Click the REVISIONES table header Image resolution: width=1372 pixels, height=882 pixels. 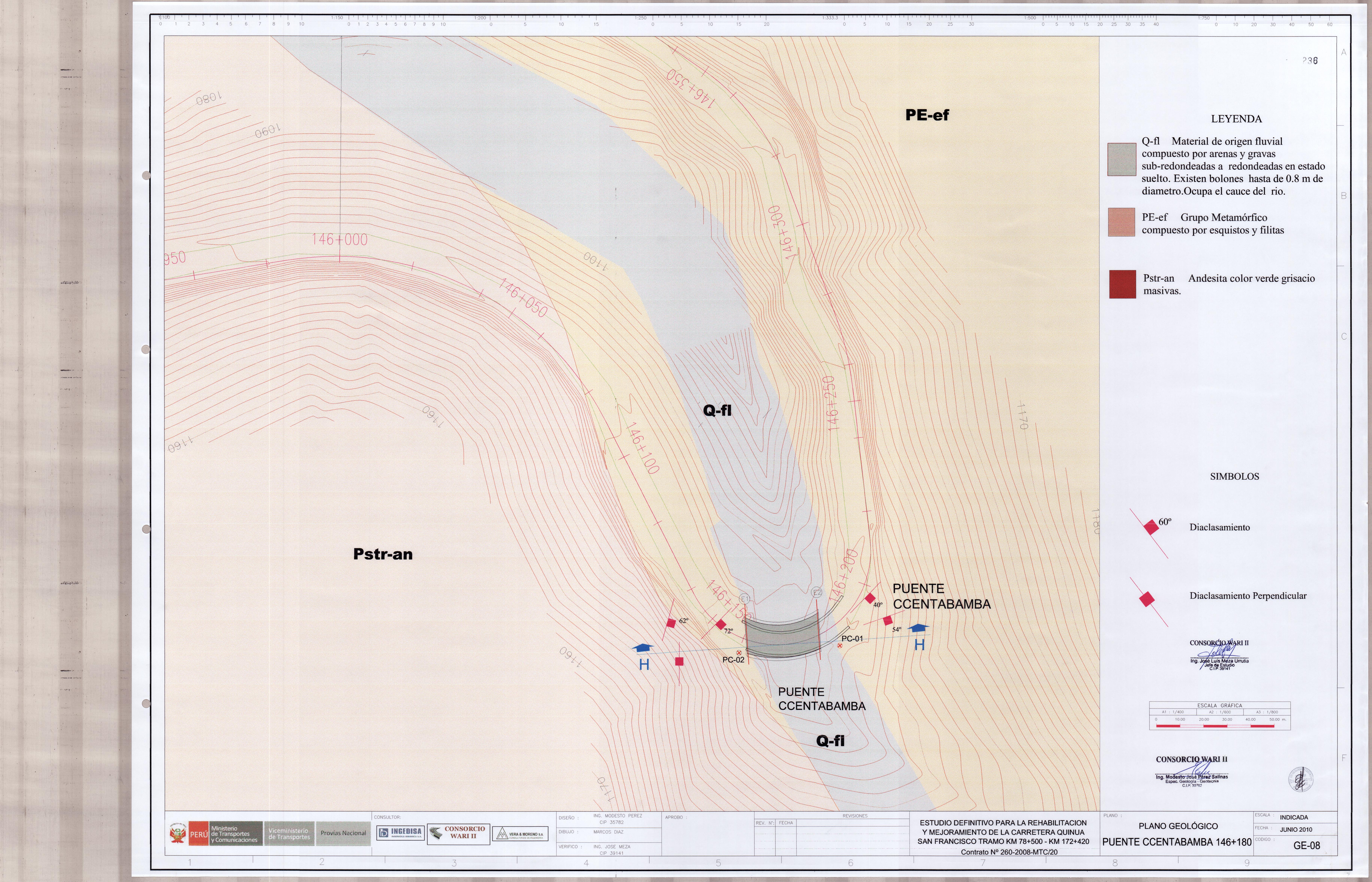coord(855,816)
